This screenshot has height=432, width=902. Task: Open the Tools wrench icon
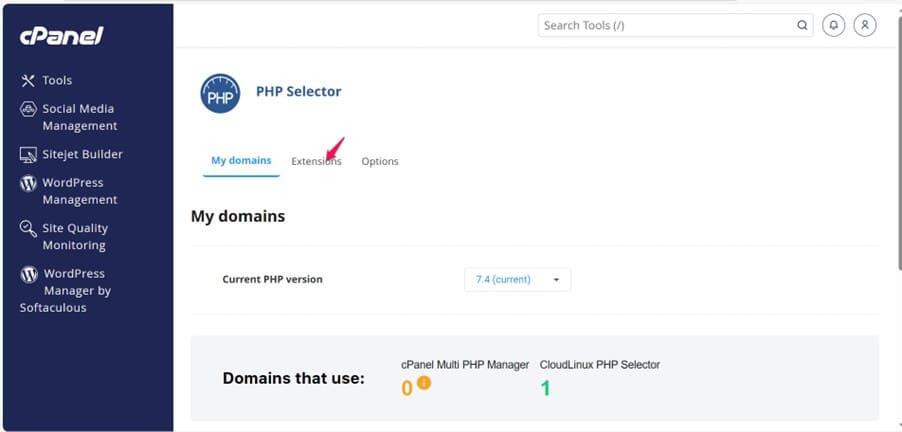[x=28, y=81]
